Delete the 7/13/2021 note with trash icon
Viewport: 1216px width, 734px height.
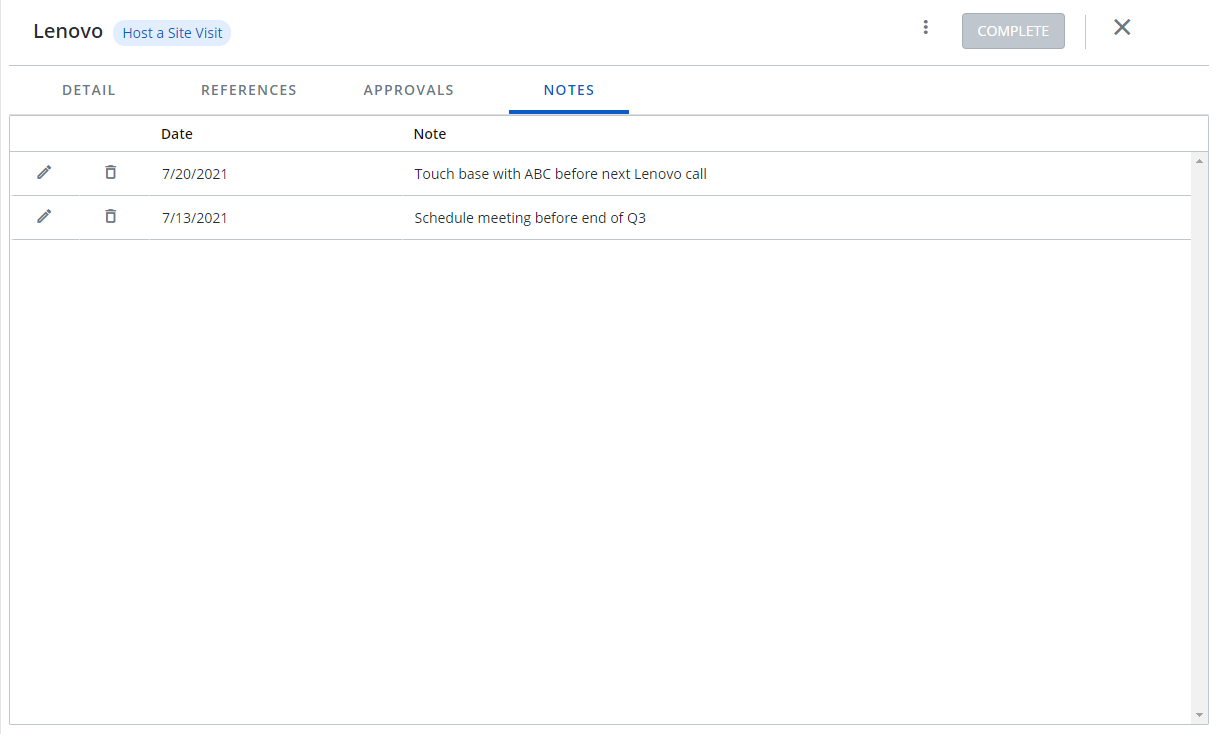click(110, 216)
